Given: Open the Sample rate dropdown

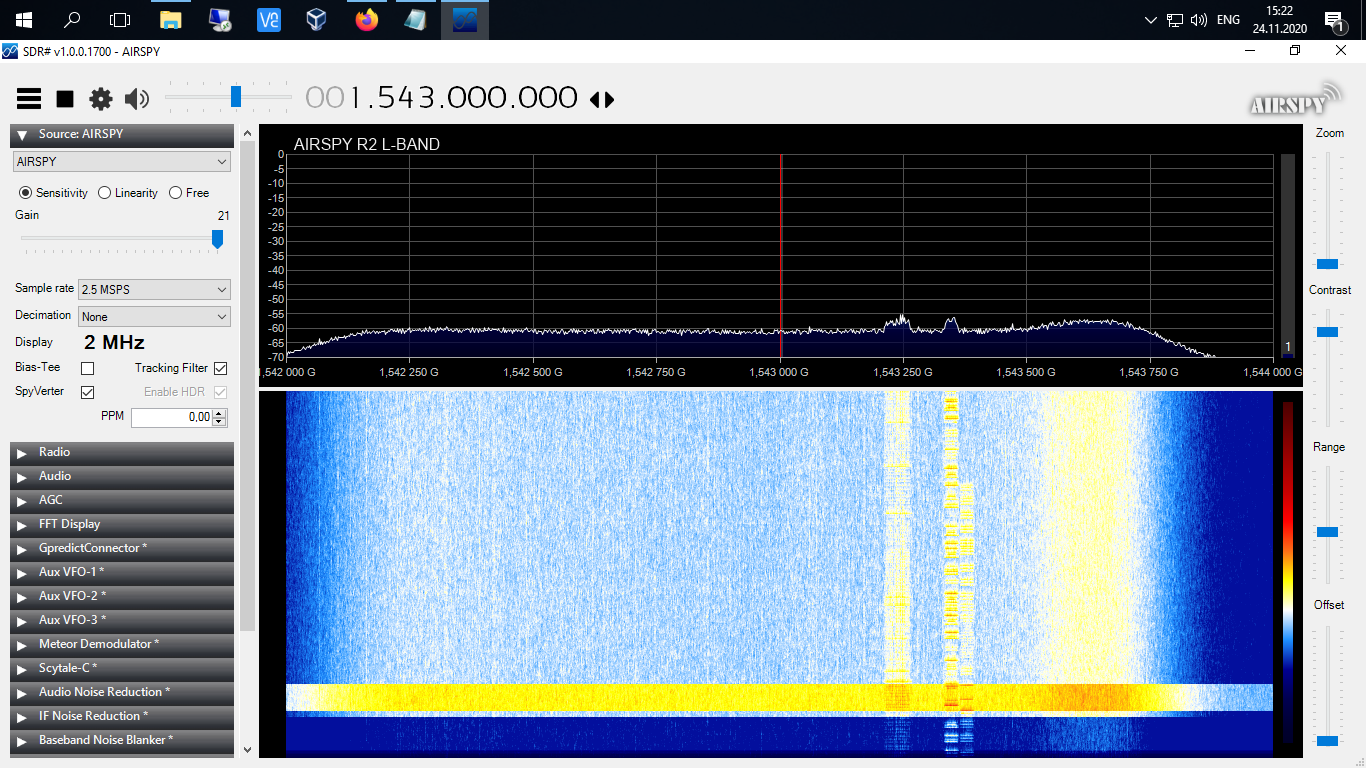Looking at the screenshot, I should pyautogui.click(x=154, y=290).
